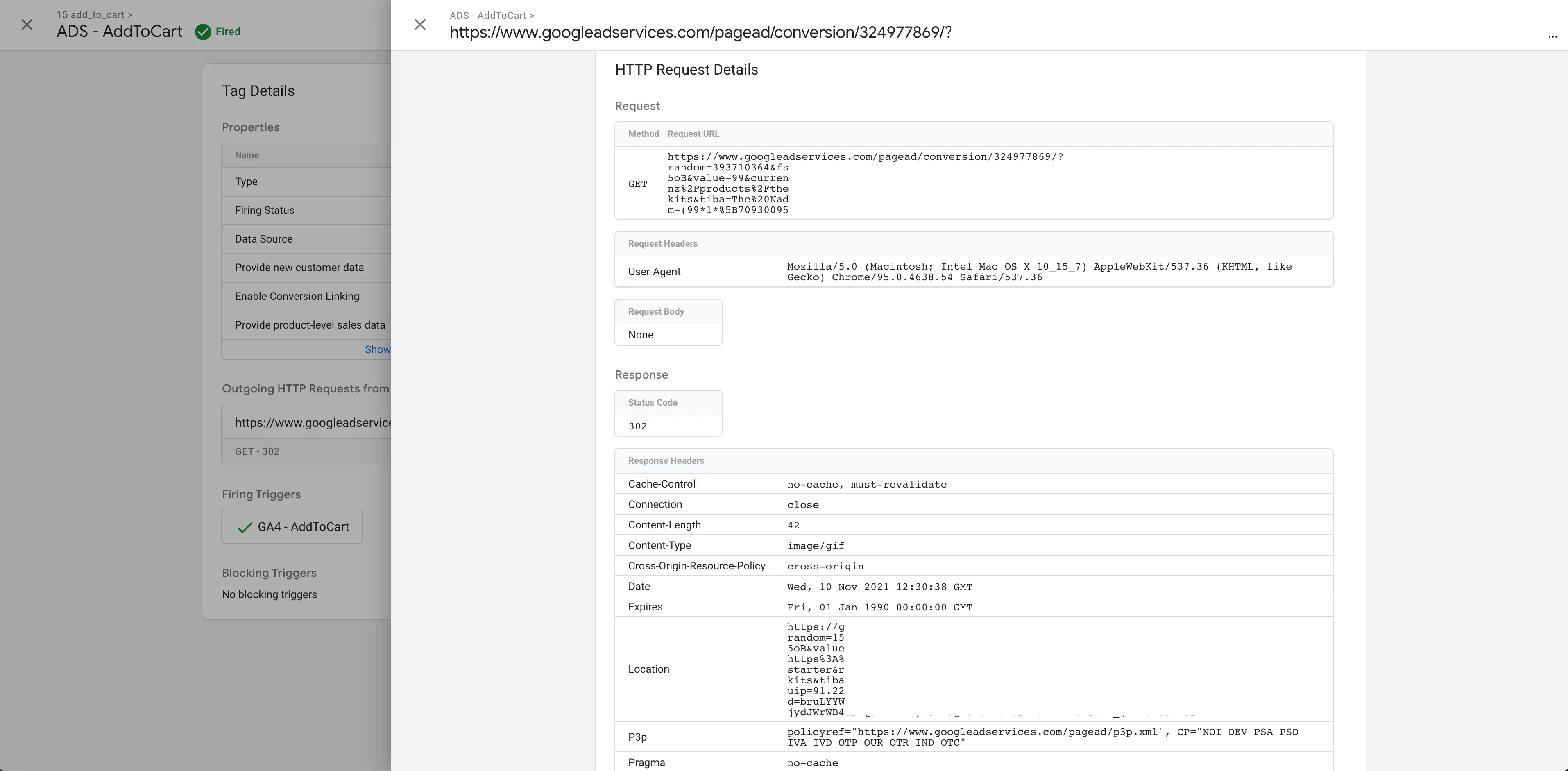
Task: Click the Name column header in Properties
Action: (247, 155)
